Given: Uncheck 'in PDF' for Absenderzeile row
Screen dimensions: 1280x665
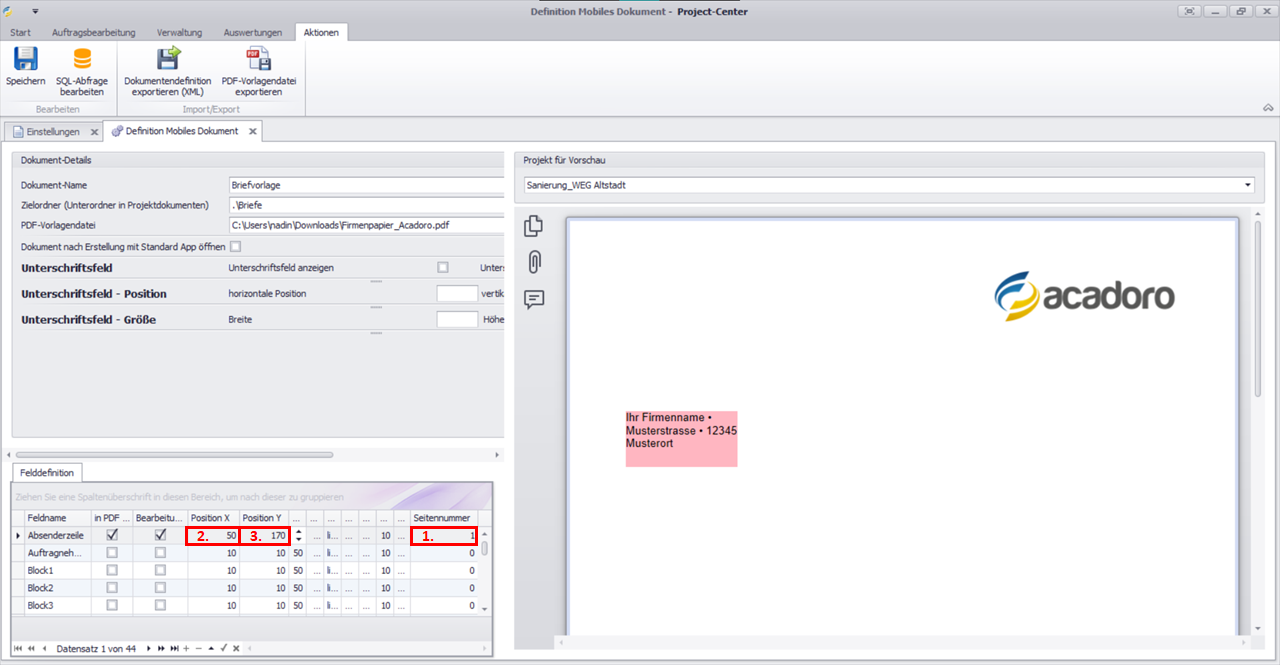Looking at the screenshot, I should click(112, 536).
